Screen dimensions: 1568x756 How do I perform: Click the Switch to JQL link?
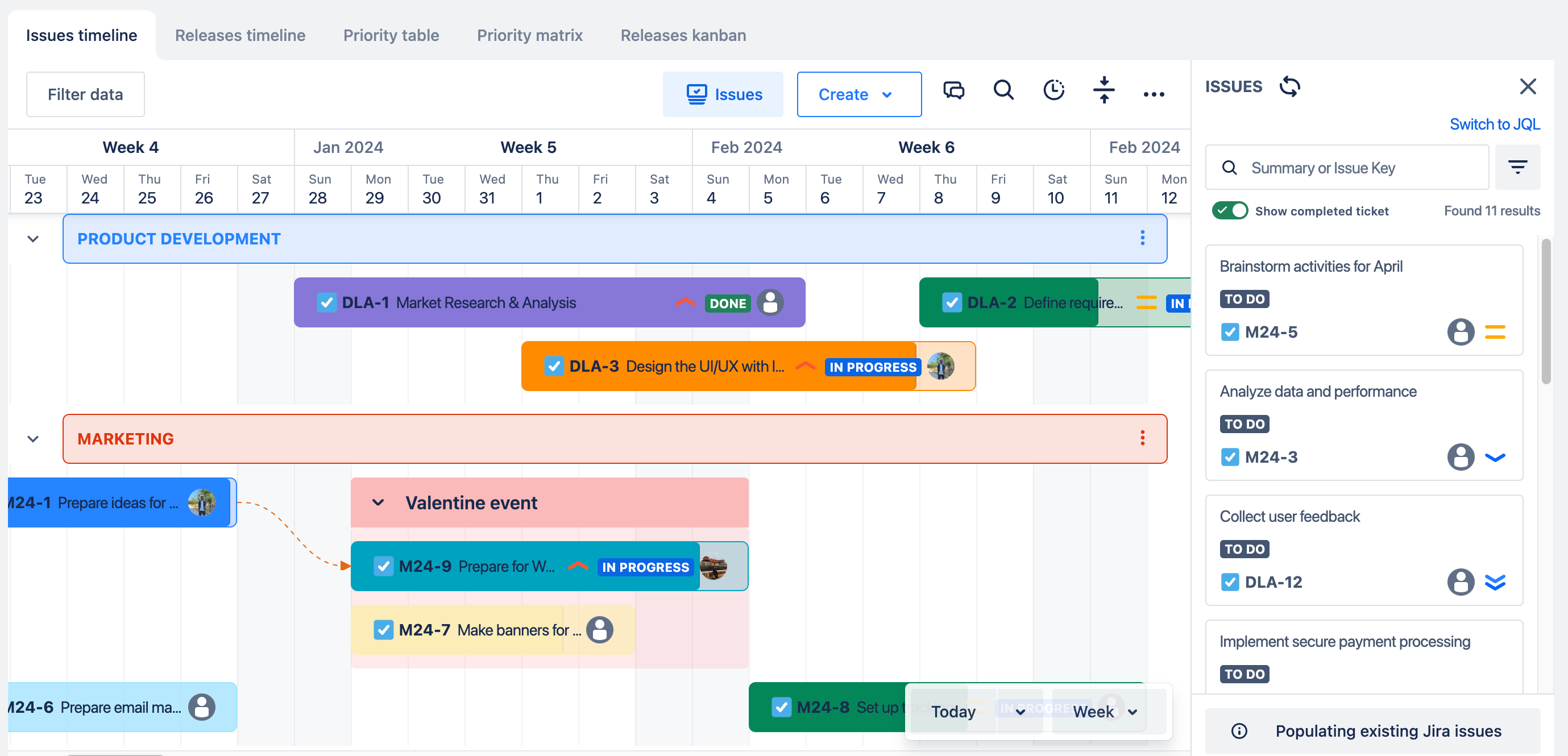pyautogui.click(x=1494, y=124)
